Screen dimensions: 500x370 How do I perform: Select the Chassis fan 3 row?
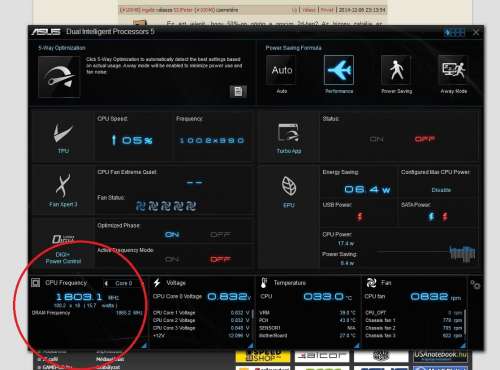pyautogui.click(x=414, y=335)
